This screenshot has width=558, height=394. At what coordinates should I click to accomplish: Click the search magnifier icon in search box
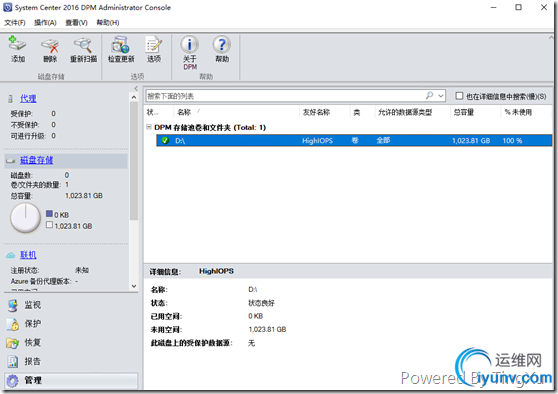click(429, 95)
